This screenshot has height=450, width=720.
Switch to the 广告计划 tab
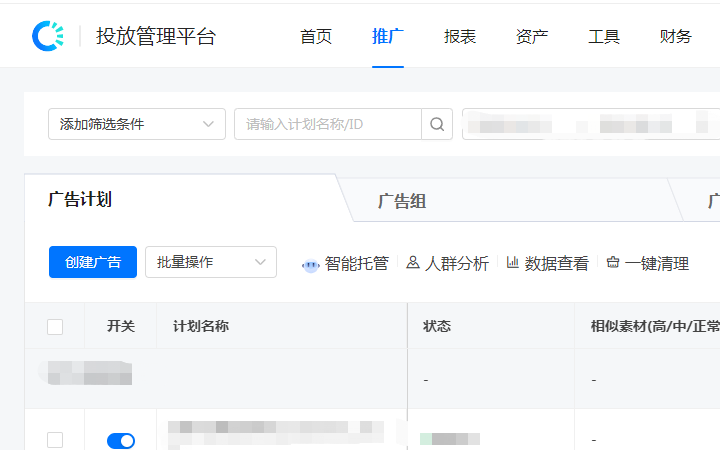pos(80,199)
